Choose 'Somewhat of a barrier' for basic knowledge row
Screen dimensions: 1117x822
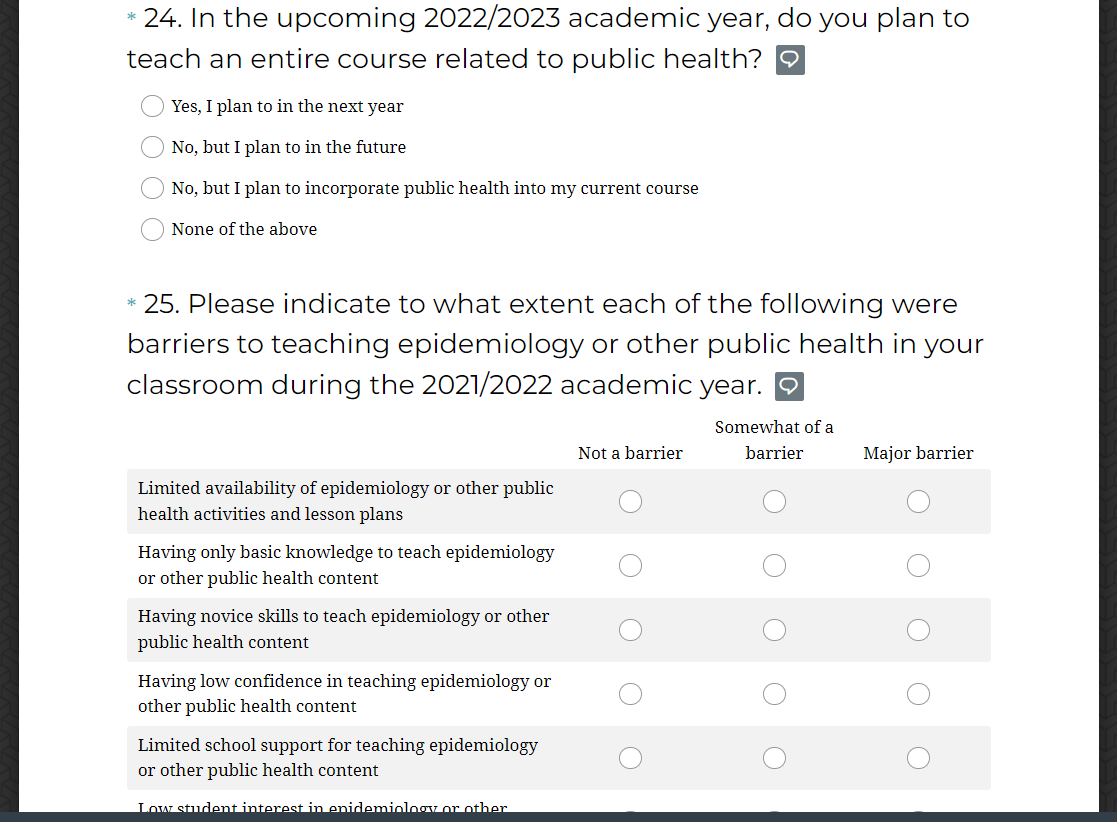[774, 565]
